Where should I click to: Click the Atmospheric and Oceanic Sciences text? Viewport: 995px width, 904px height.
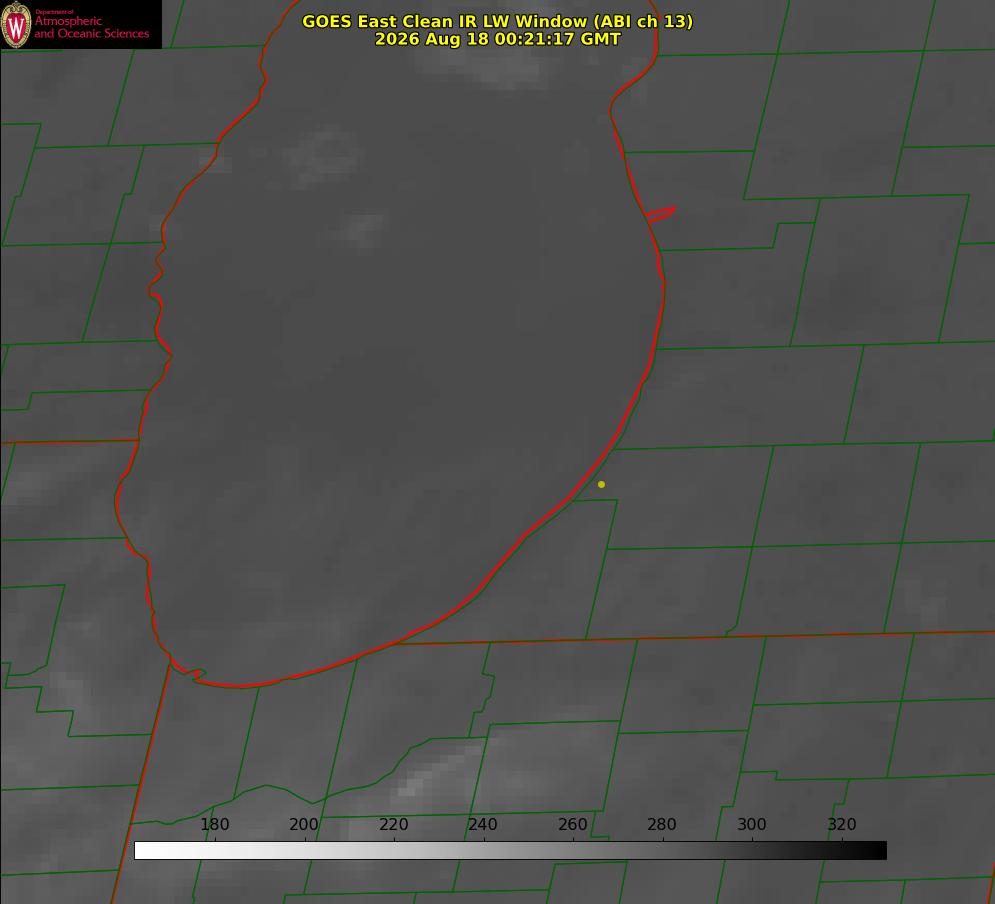click(x=91, y=27)
